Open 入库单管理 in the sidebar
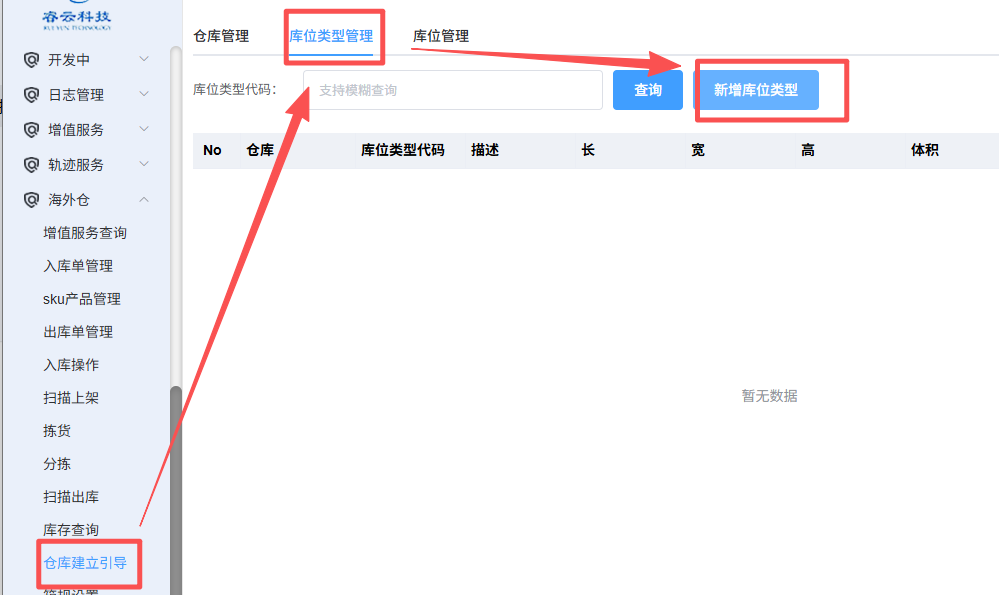The width and height of the screenshot is (999, 595). click(x=78, y=266)
